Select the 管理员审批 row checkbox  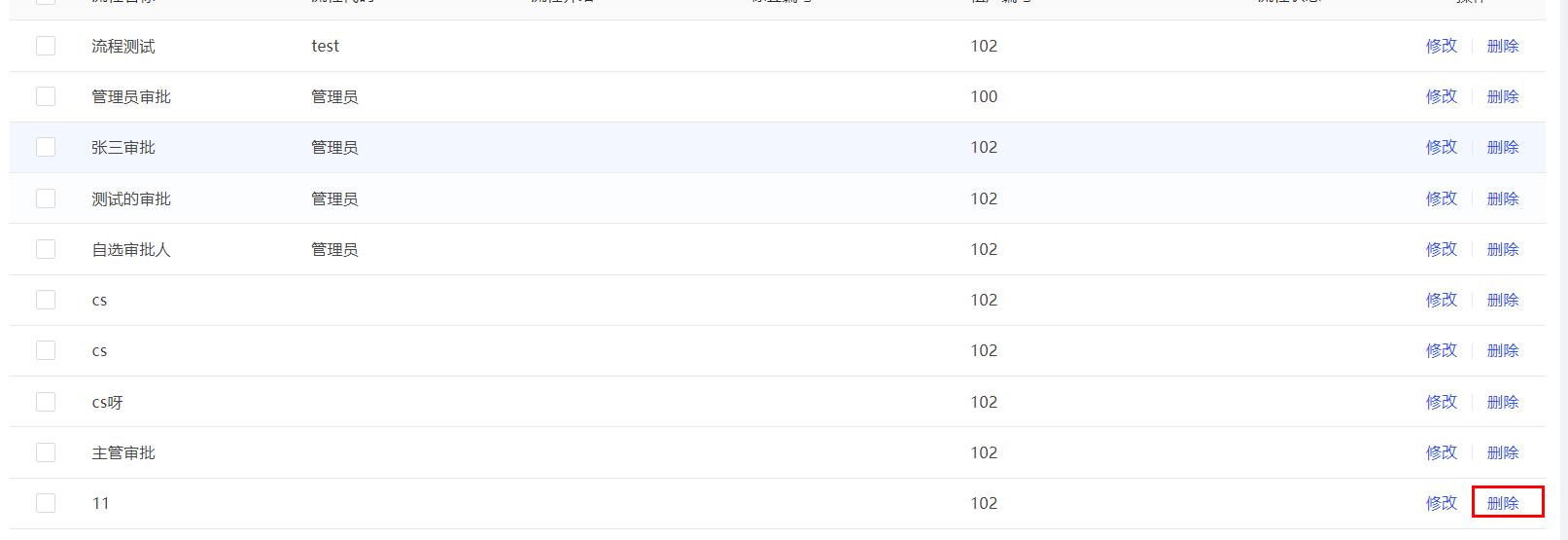pyautogui.click(x=46, y=96)
